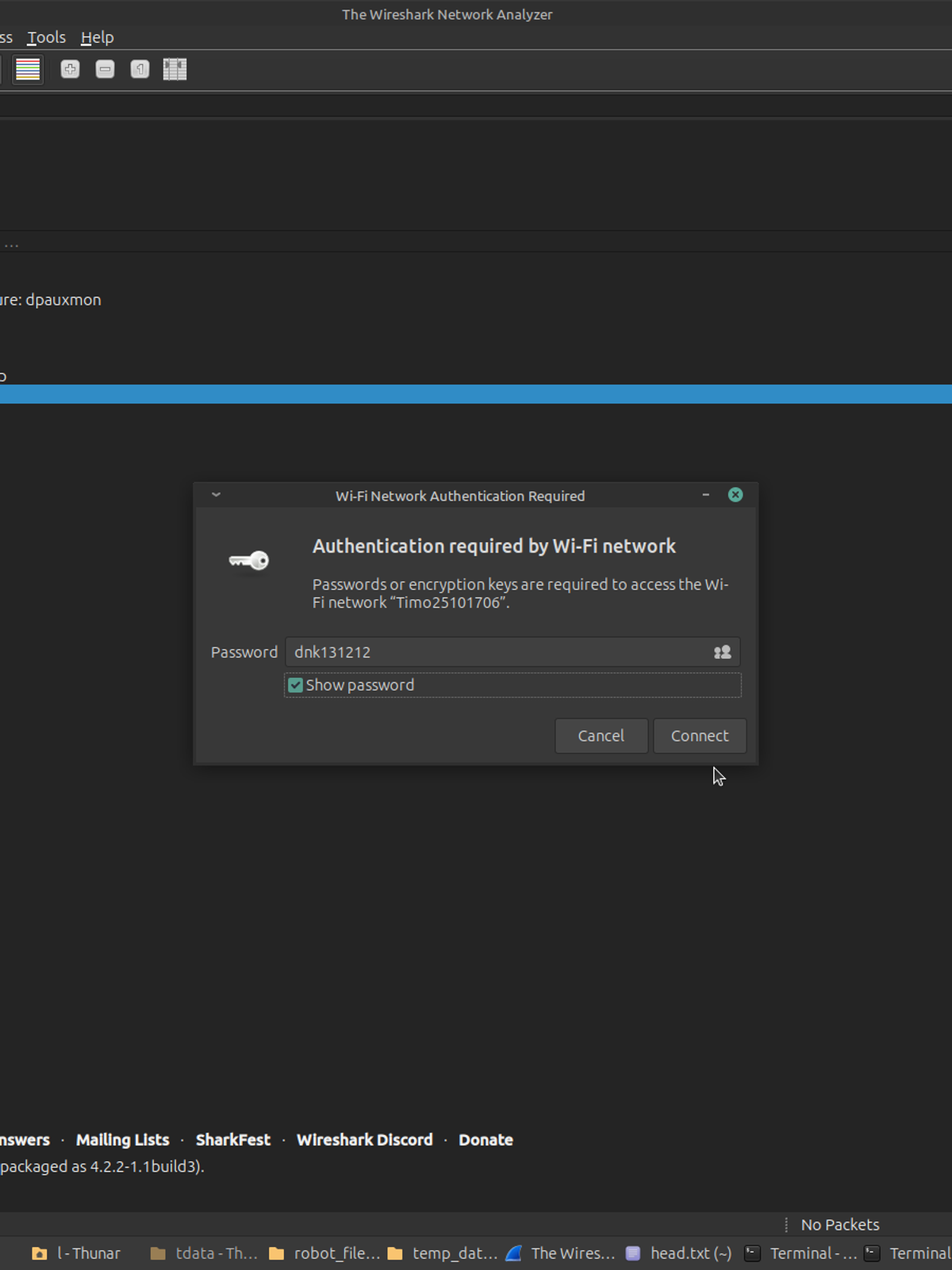This screenshot has width=952, height=1270.
Task: Switch to the Thunar taskbar window
Action: click(77, 1253)
